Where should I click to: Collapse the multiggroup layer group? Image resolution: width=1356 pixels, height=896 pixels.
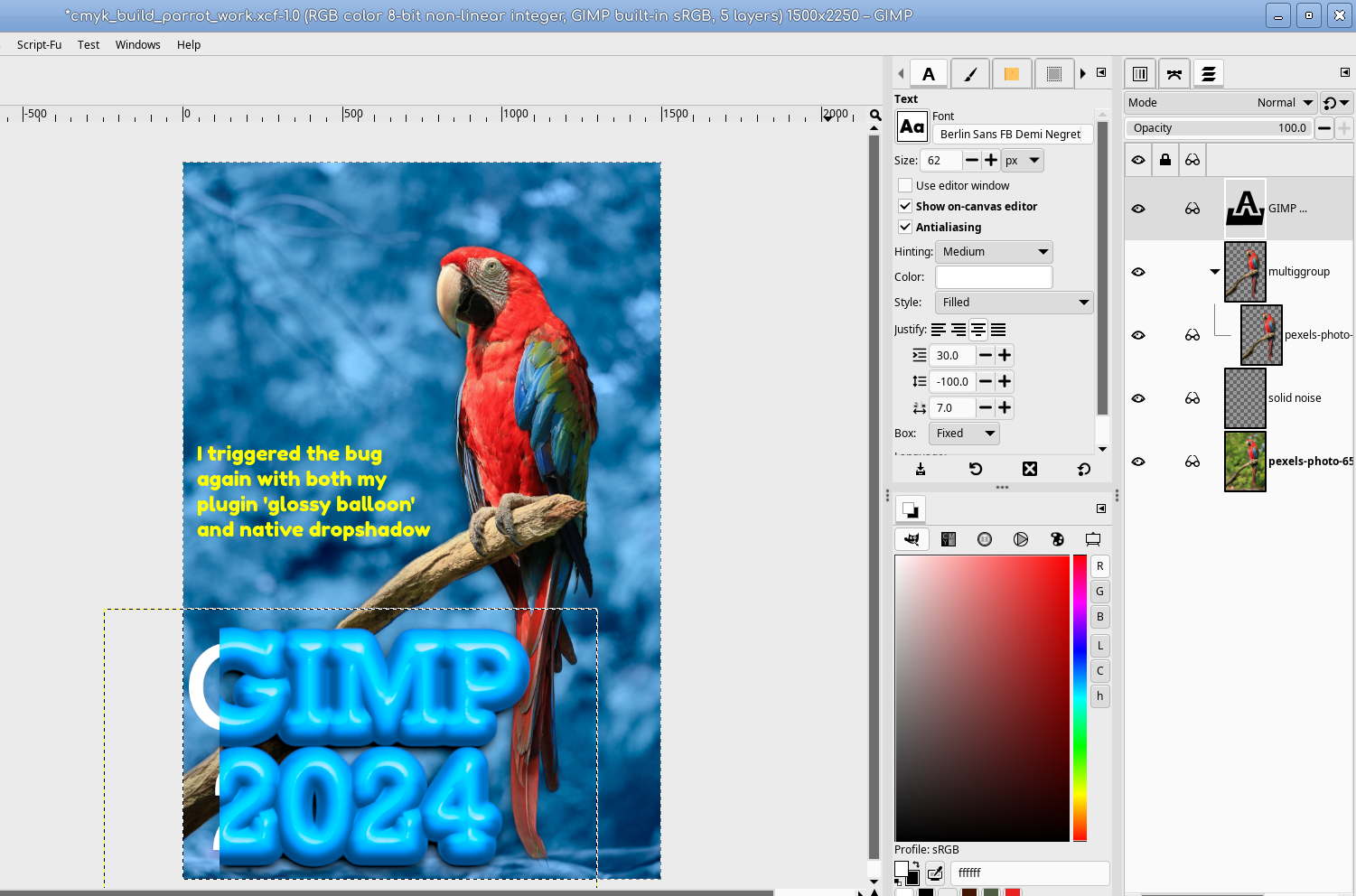coord(1215,272)
